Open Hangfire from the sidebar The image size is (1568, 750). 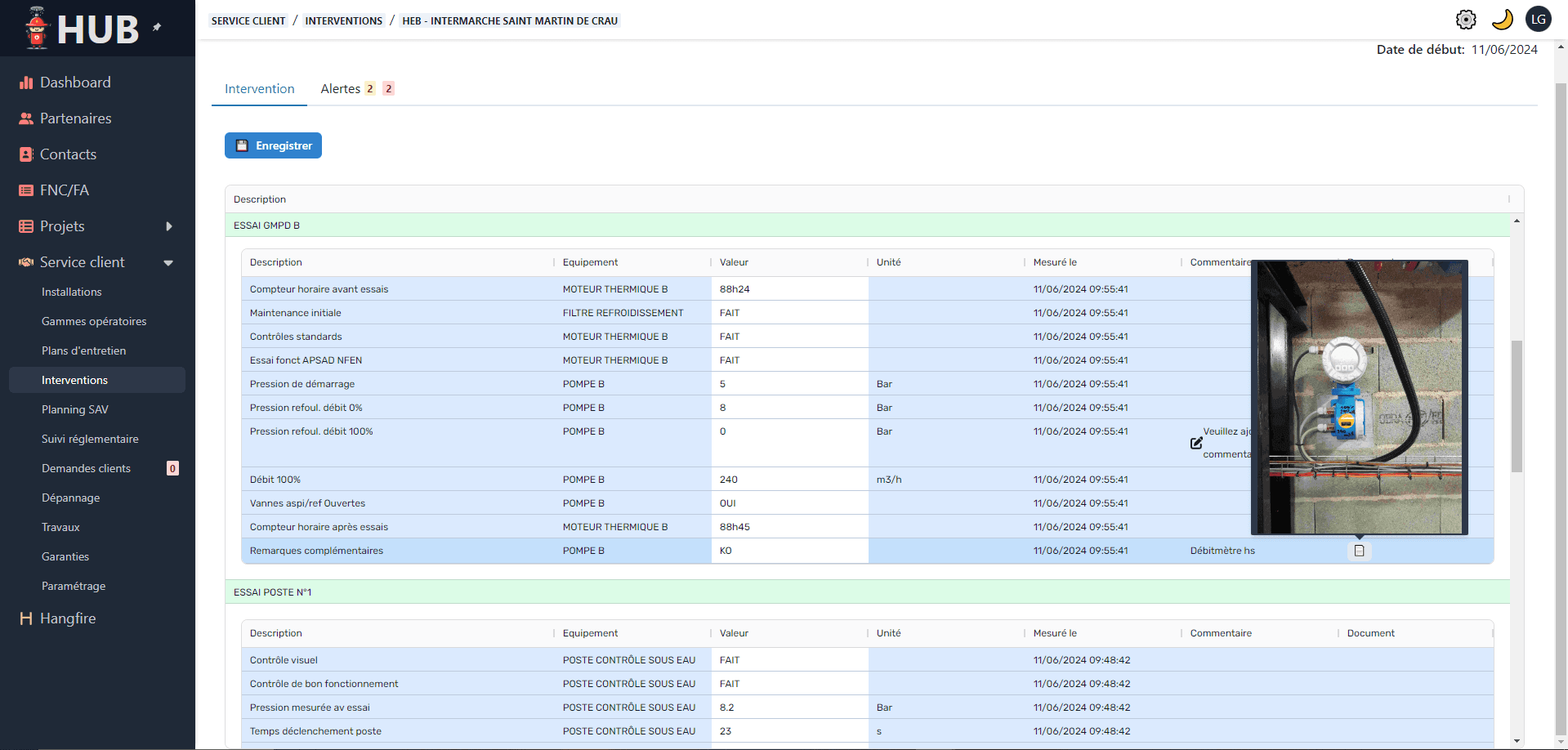67,618
